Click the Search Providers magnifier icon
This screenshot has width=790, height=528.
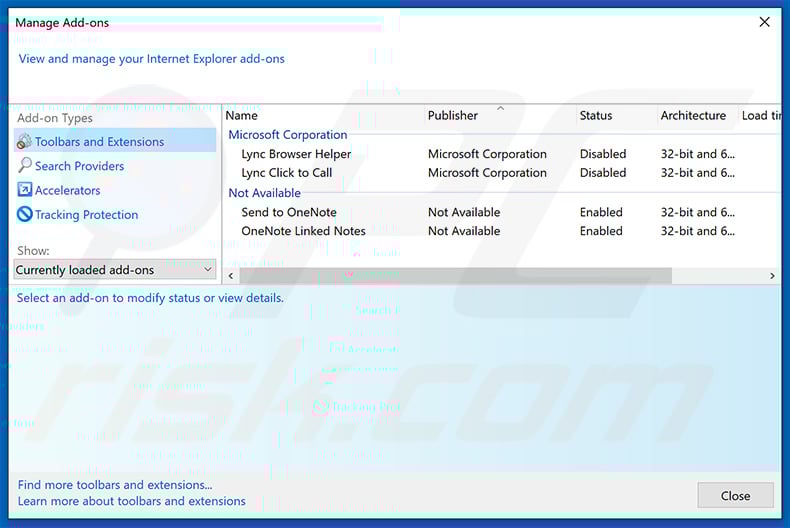(x=24, y=165)
